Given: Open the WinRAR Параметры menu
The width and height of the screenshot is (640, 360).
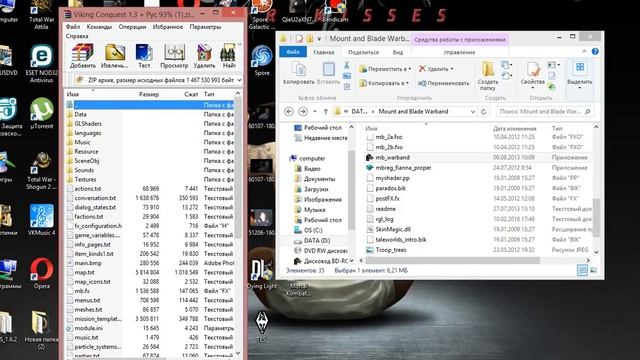Looking at the screenshot, I should click(205, 27).
